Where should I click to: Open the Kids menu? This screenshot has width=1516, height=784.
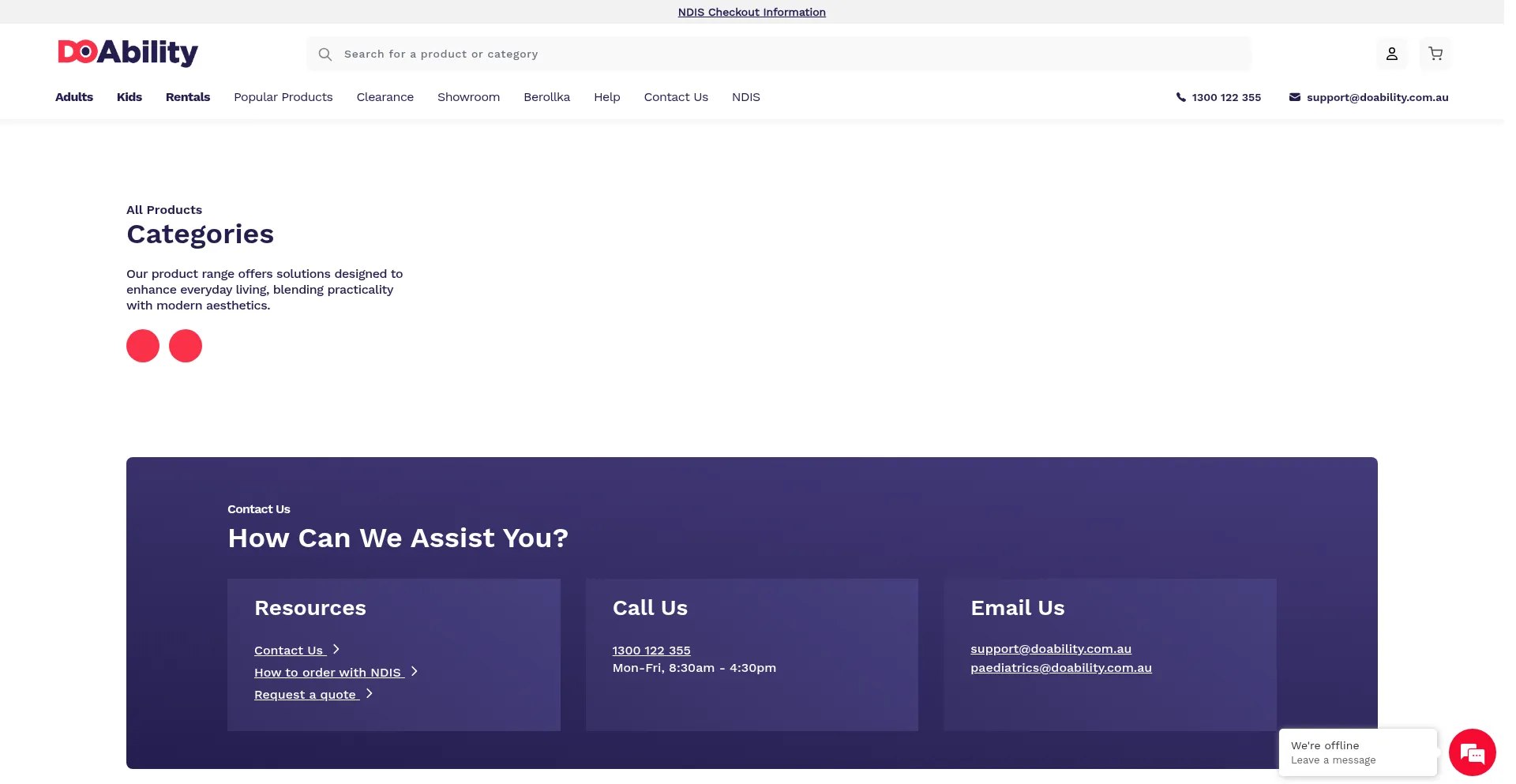129,97
